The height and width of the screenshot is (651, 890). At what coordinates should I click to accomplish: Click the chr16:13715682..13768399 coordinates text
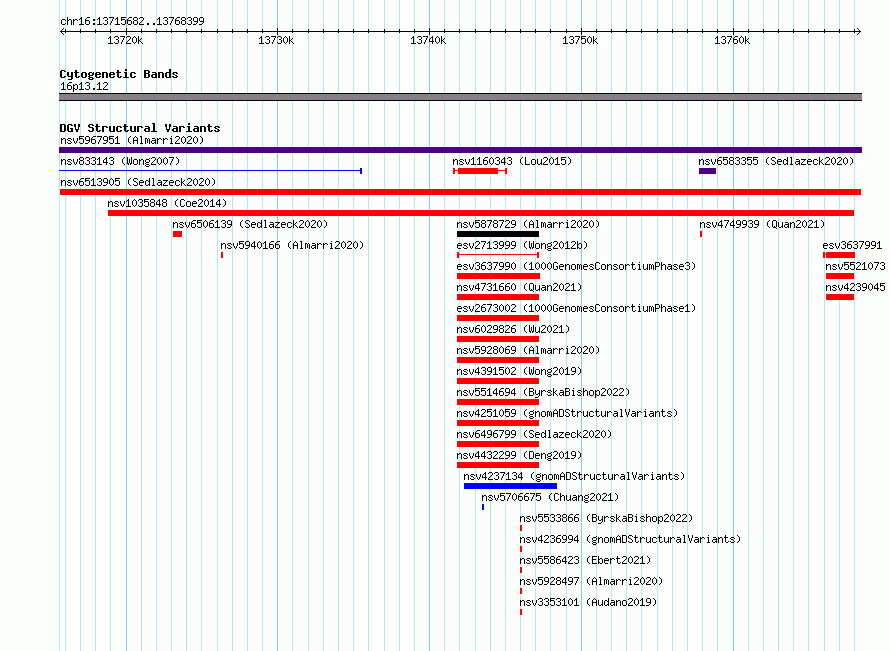click(132, 21)
